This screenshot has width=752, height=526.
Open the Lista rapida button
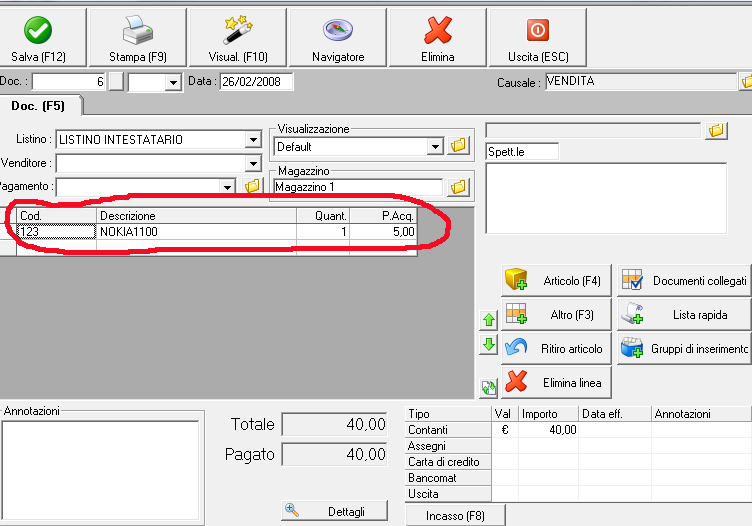point(684,315)
